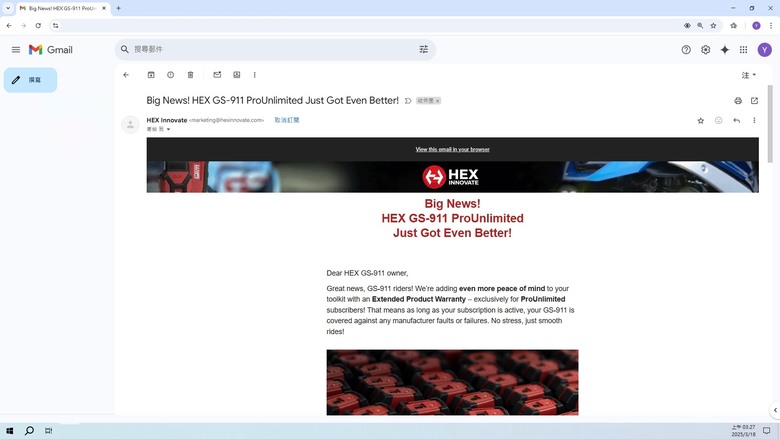Click the Gmail logo
The image size is (780, 439).
pyautogui.click(x=50, y=50)
